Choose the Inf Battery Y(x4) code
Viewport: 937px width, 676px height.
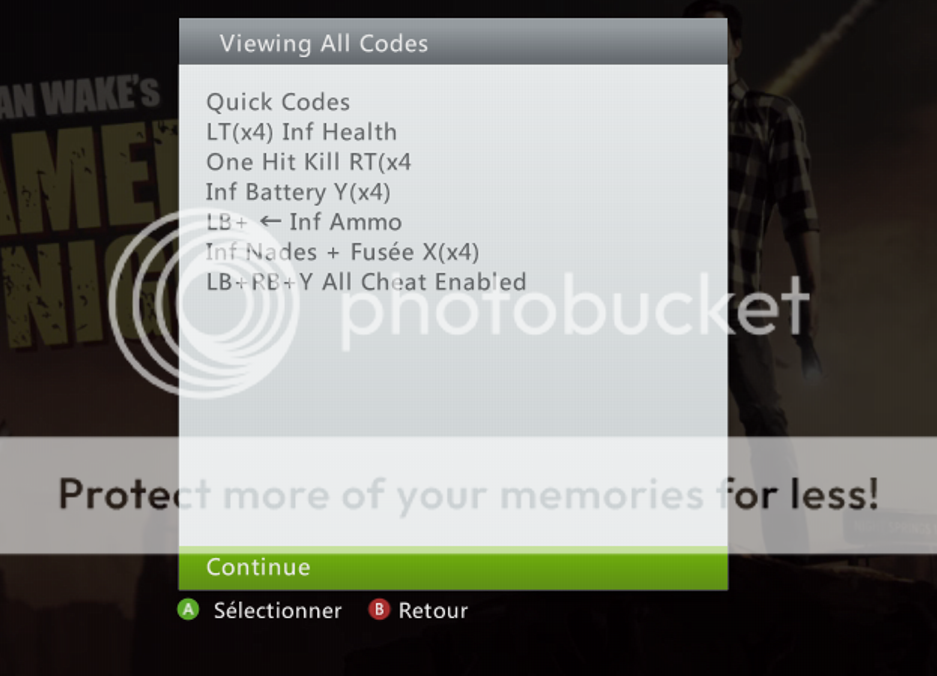coord(298,192)
